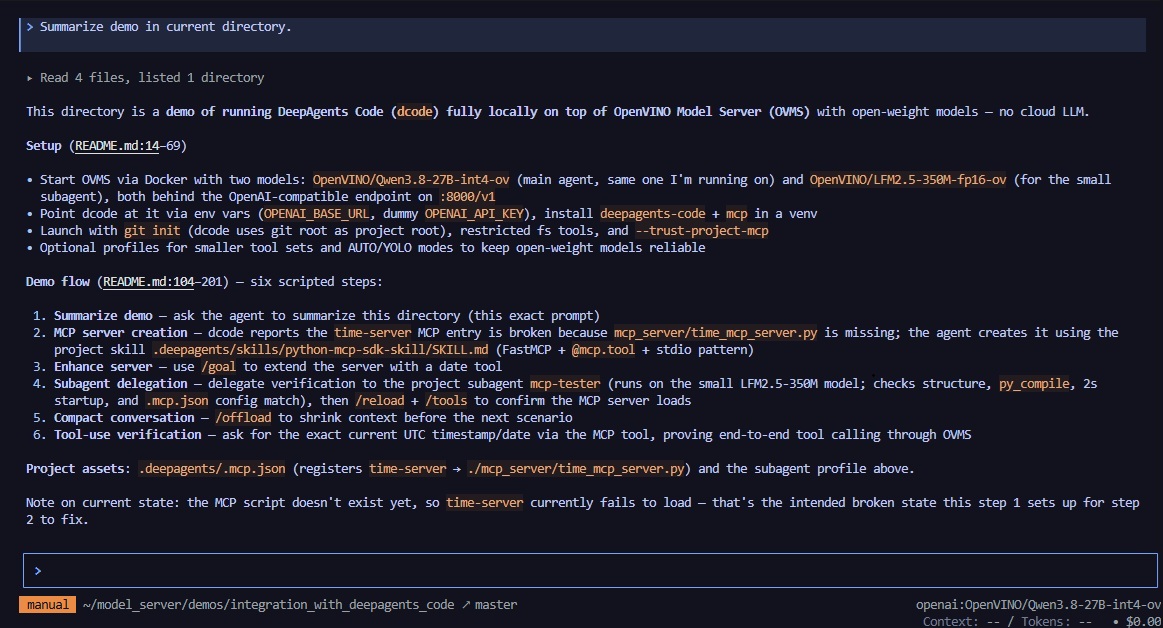Open the README.md:104 link beside Demo flow
Screen dimensions: 1163x628
[148, 282]
